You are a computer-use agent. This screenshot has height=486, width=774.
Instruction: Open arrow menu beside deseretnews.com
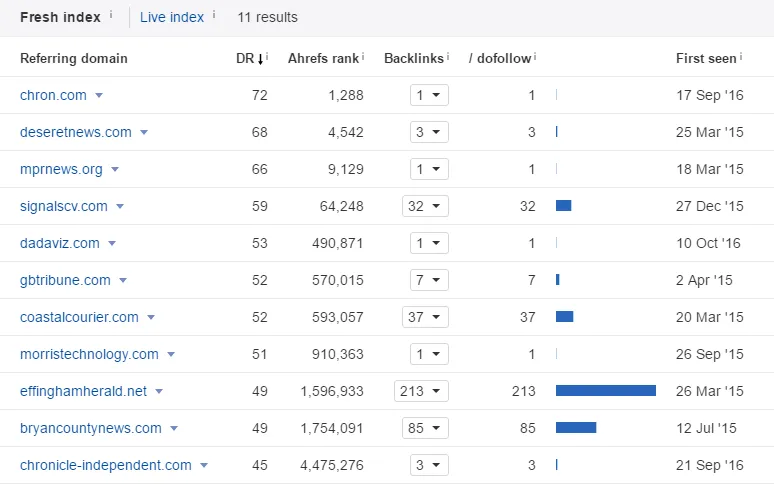[x=144, y=133]
